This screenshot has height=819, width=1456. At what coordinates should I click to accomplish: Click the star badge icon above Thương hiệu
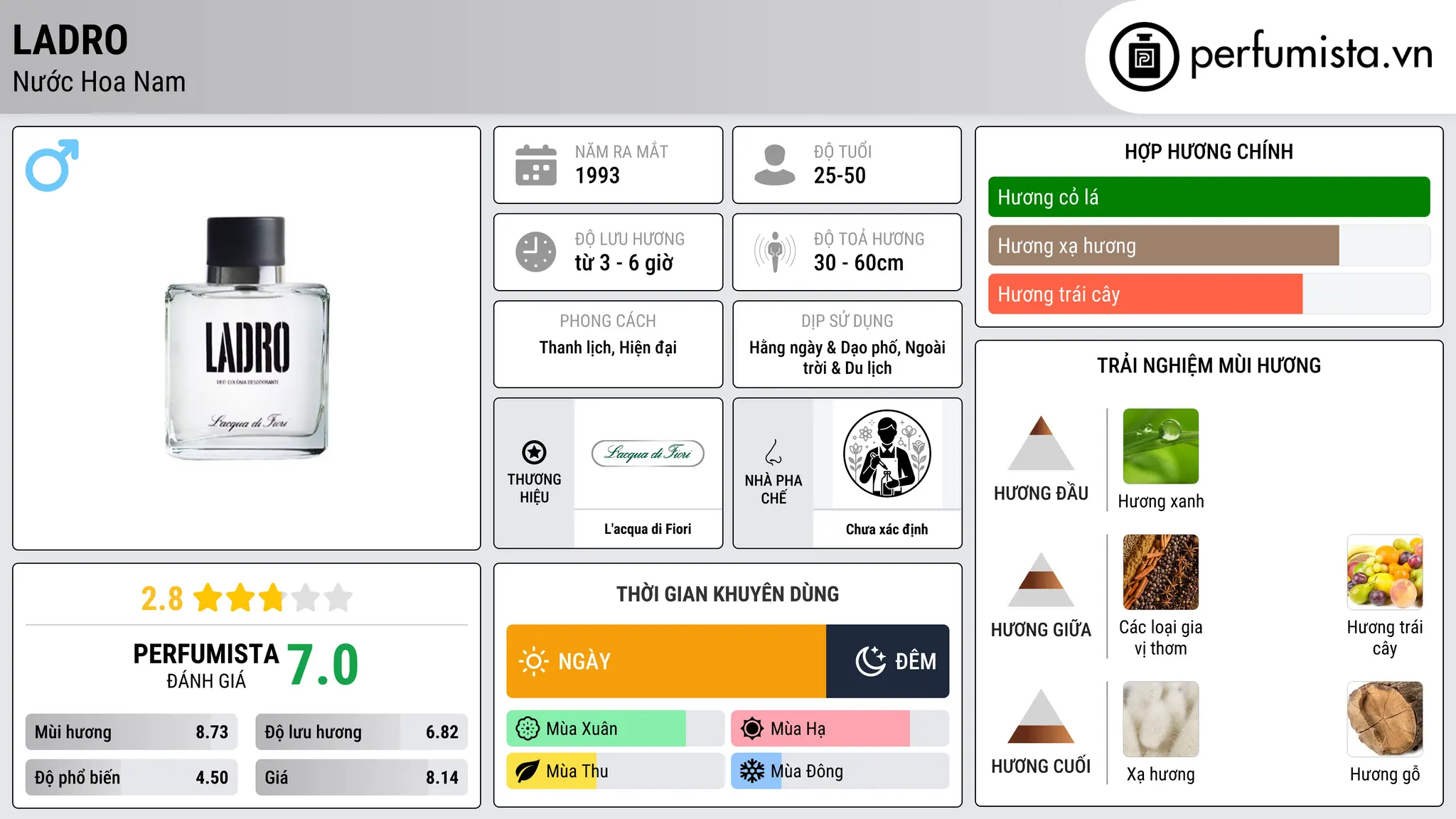(534, 452)
